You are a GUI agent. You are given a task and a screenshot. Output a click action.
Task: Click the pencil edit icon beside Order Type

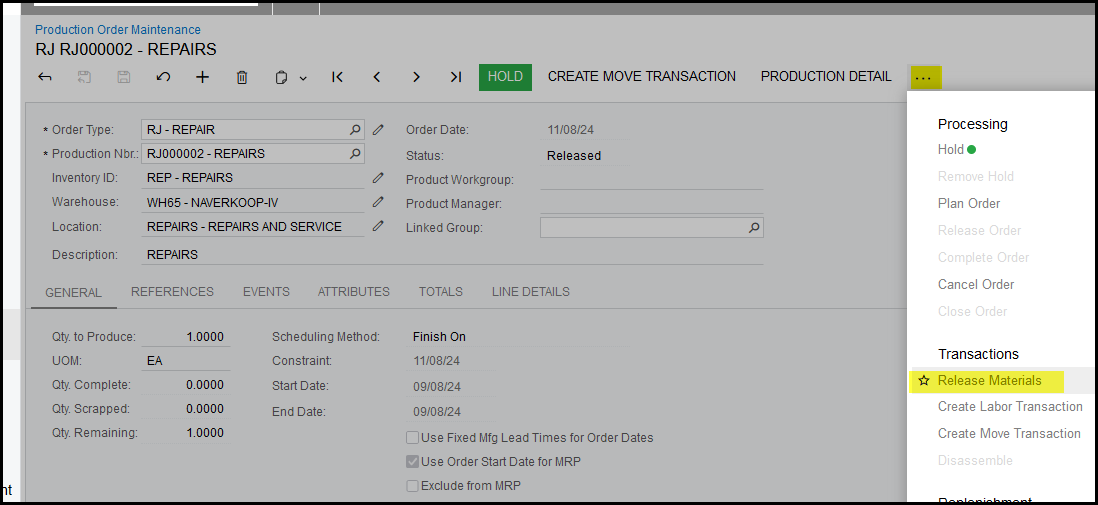(378, 129)
